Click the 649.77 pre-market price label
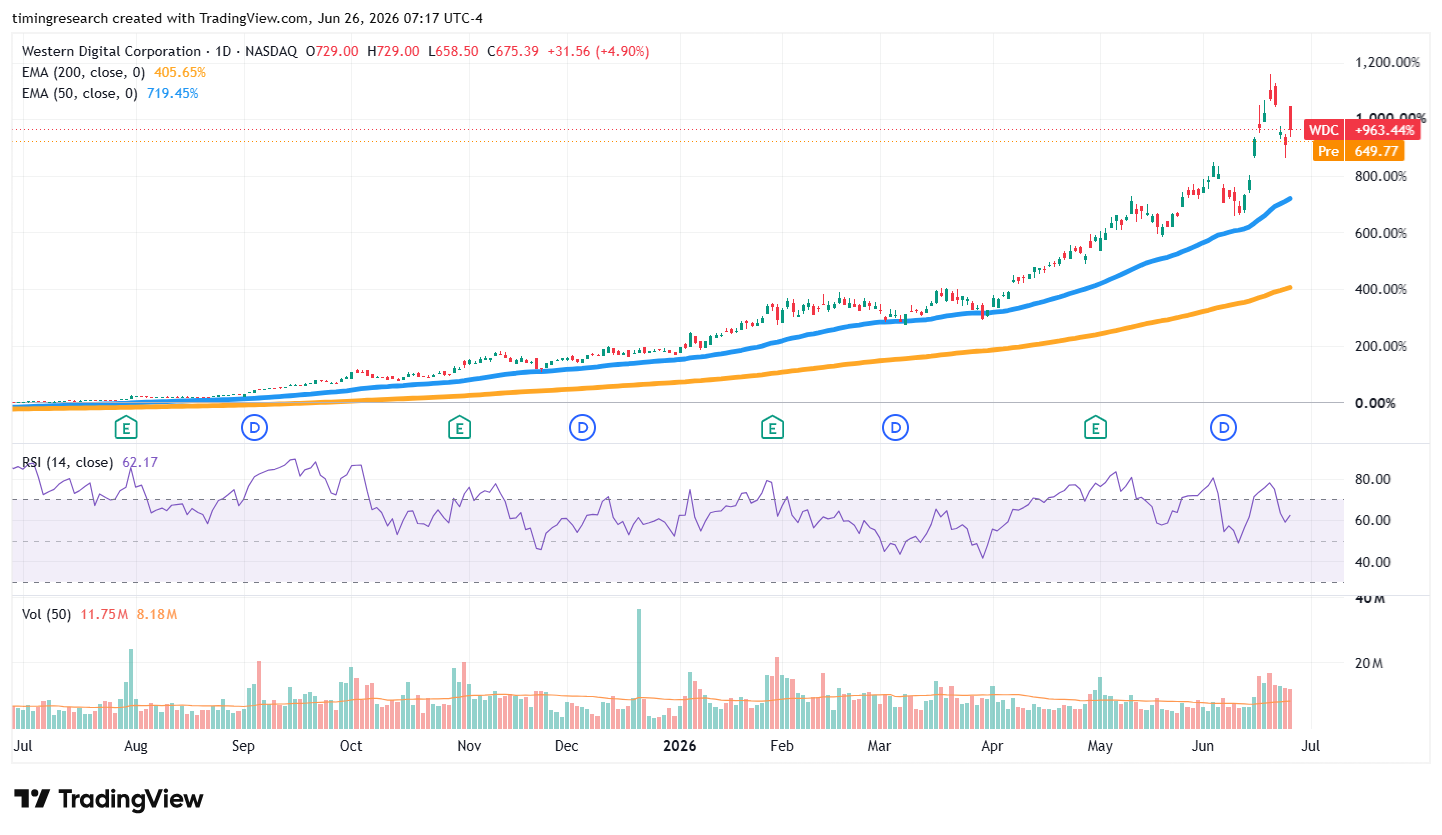Screen dimensions: 1442x835 [x=1374, y=151]
